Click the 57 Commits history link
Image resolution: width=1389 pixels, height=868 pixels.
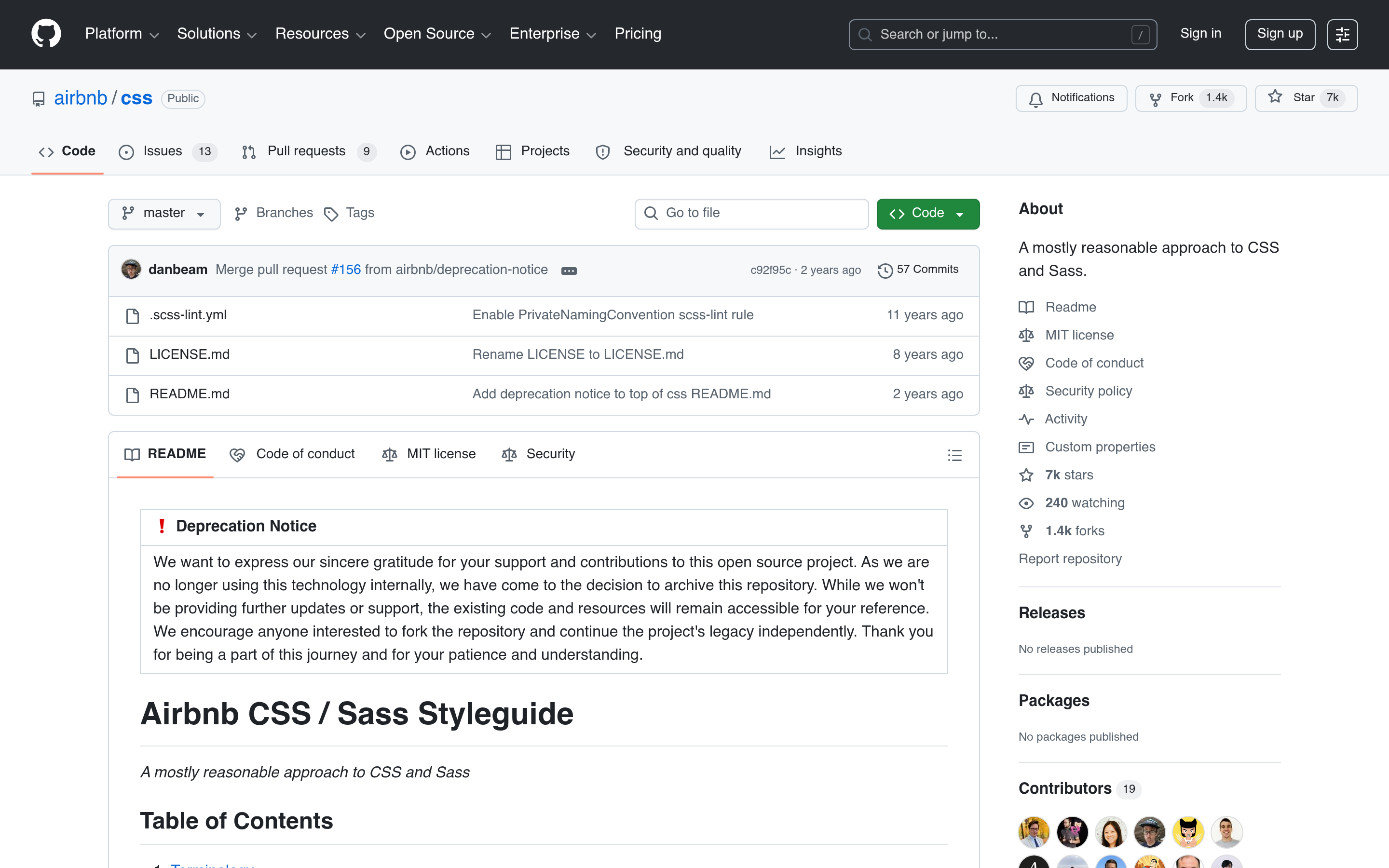[918, 269]
